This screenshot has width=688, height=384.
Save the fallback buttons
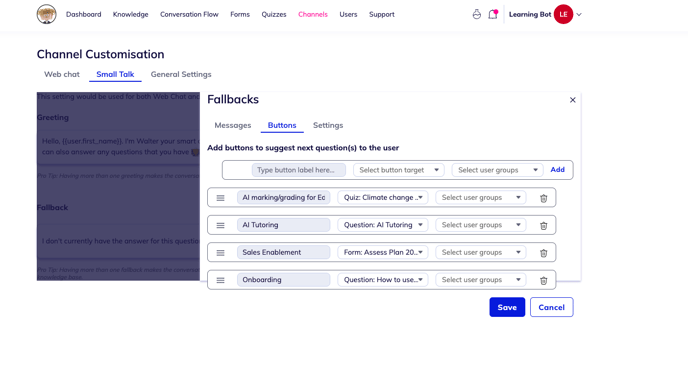507,307
